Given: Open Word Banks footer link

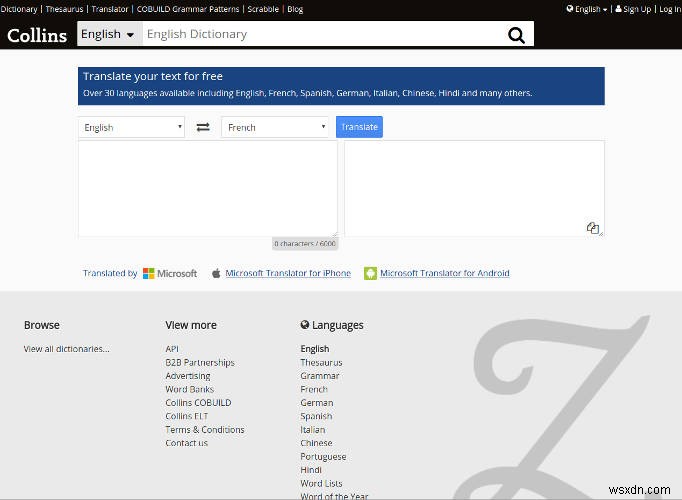Looking at the screenshot, I should point(190,389).
